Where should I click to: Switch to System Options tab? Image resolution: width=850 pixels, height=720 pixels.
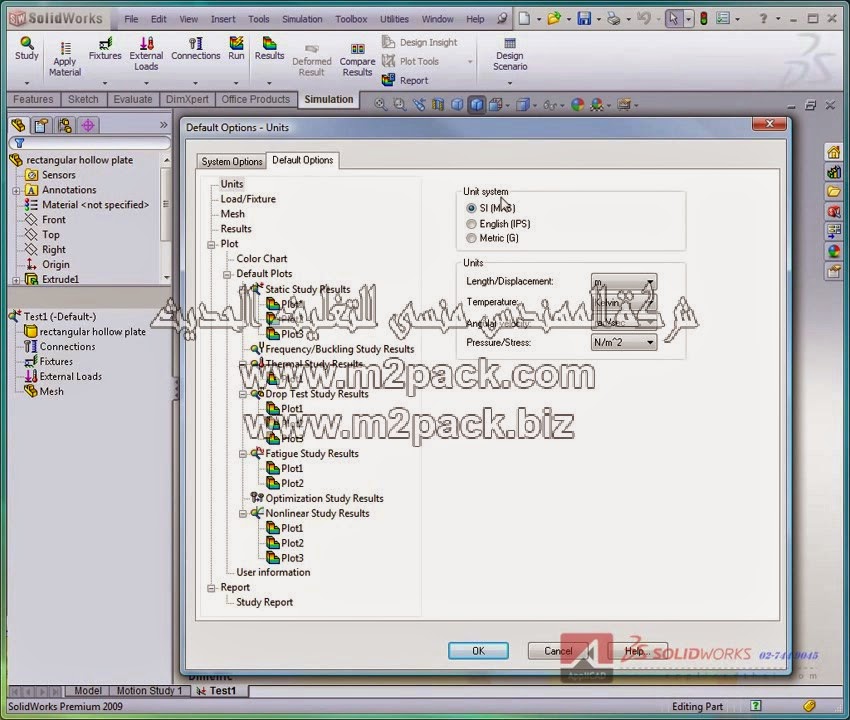[x=231, y=162]
